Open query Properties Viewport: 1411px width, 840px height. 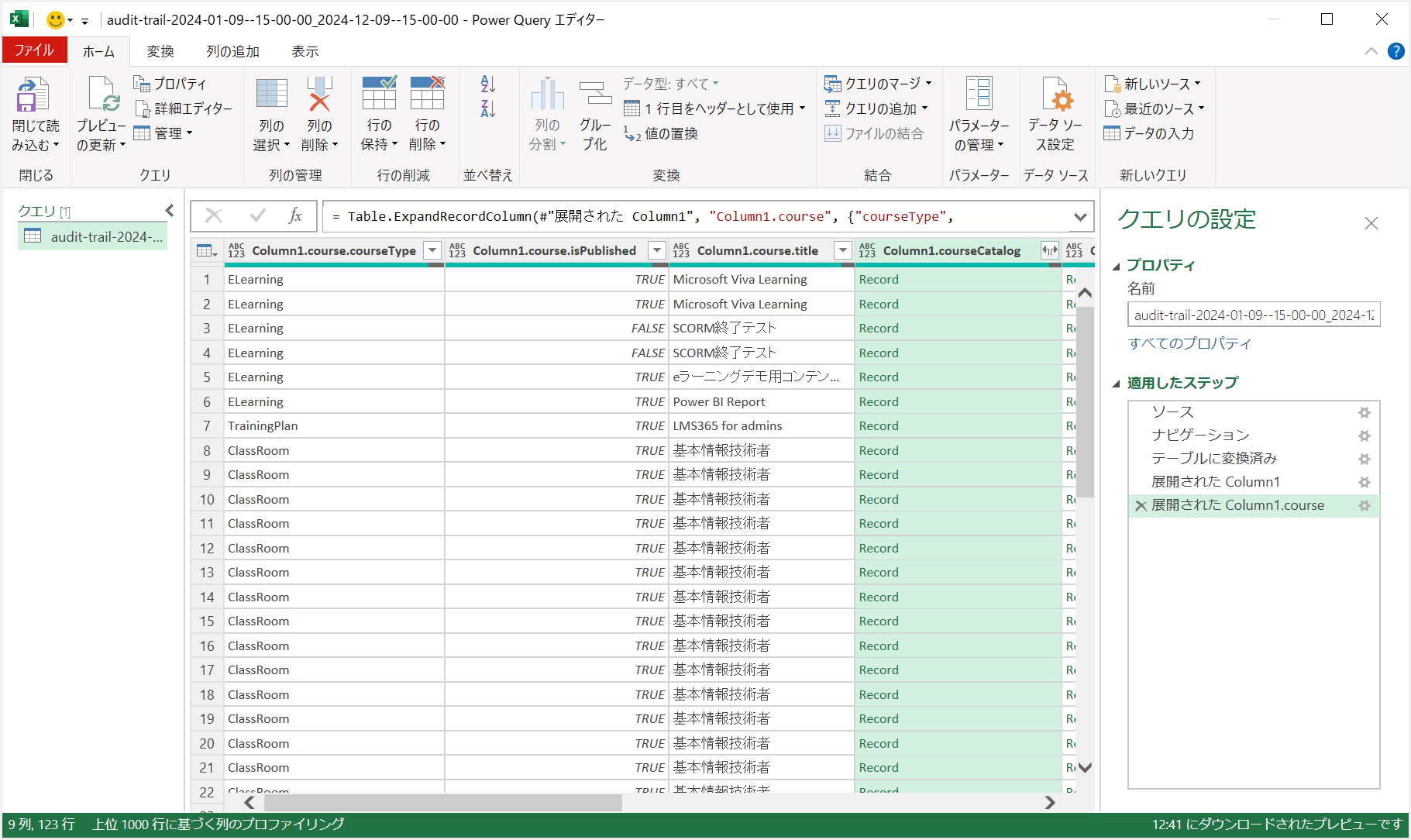170,84
